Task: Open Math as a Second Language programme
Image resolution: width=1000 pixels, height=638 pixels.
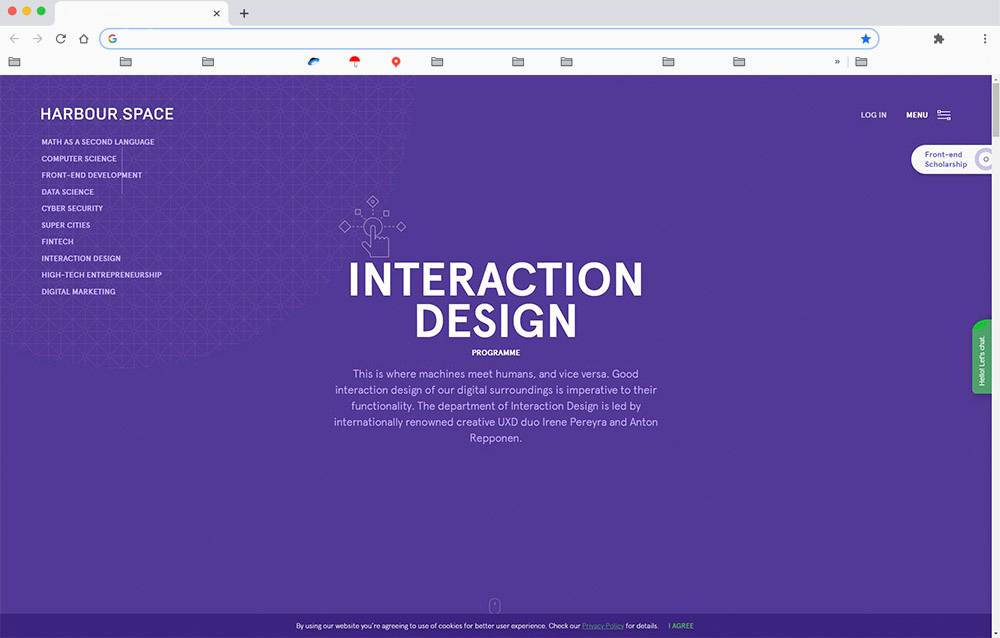Action: 98,142
